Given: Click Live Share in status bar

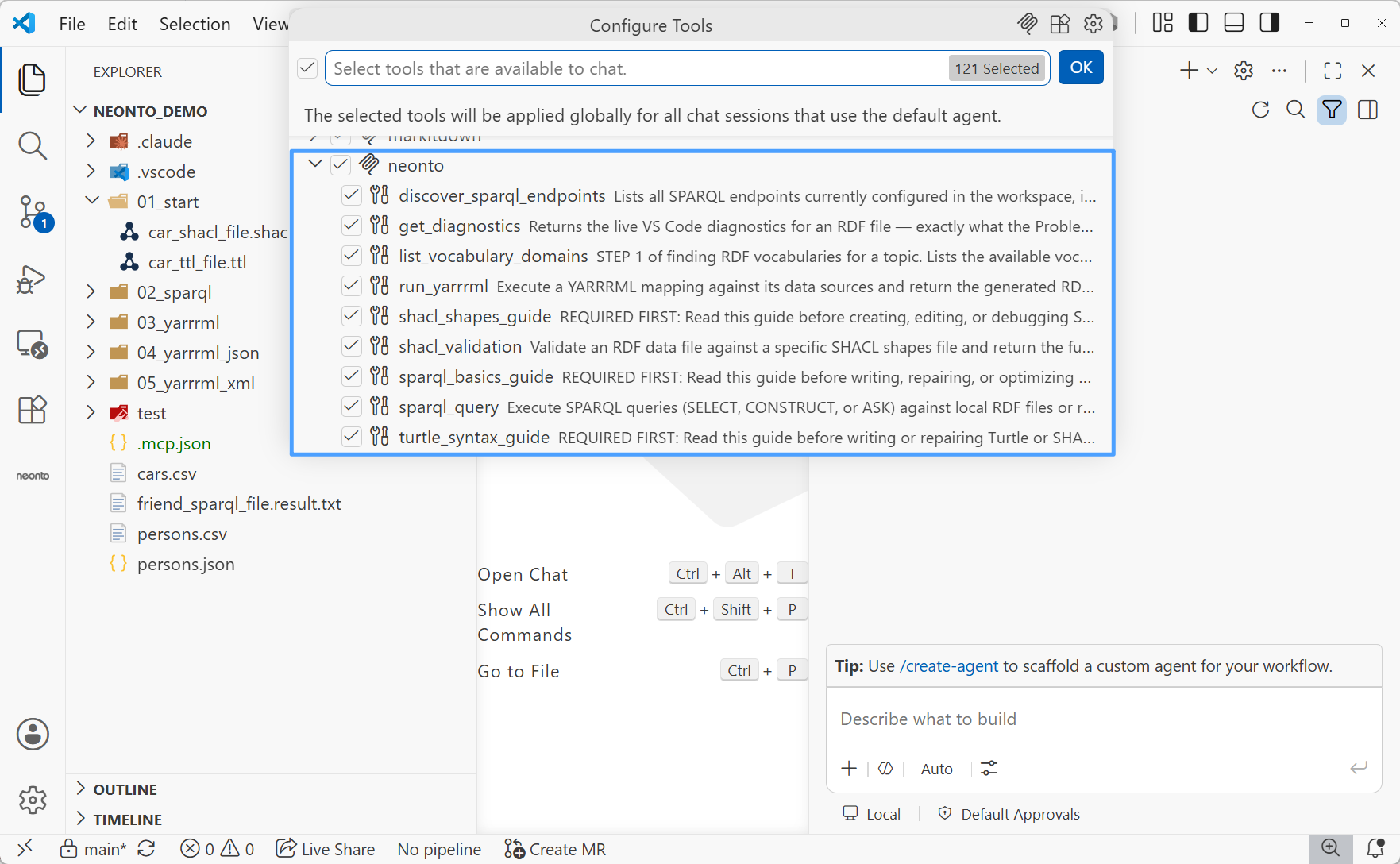Looking at the screenshot, I should click(x=326, y=849).
